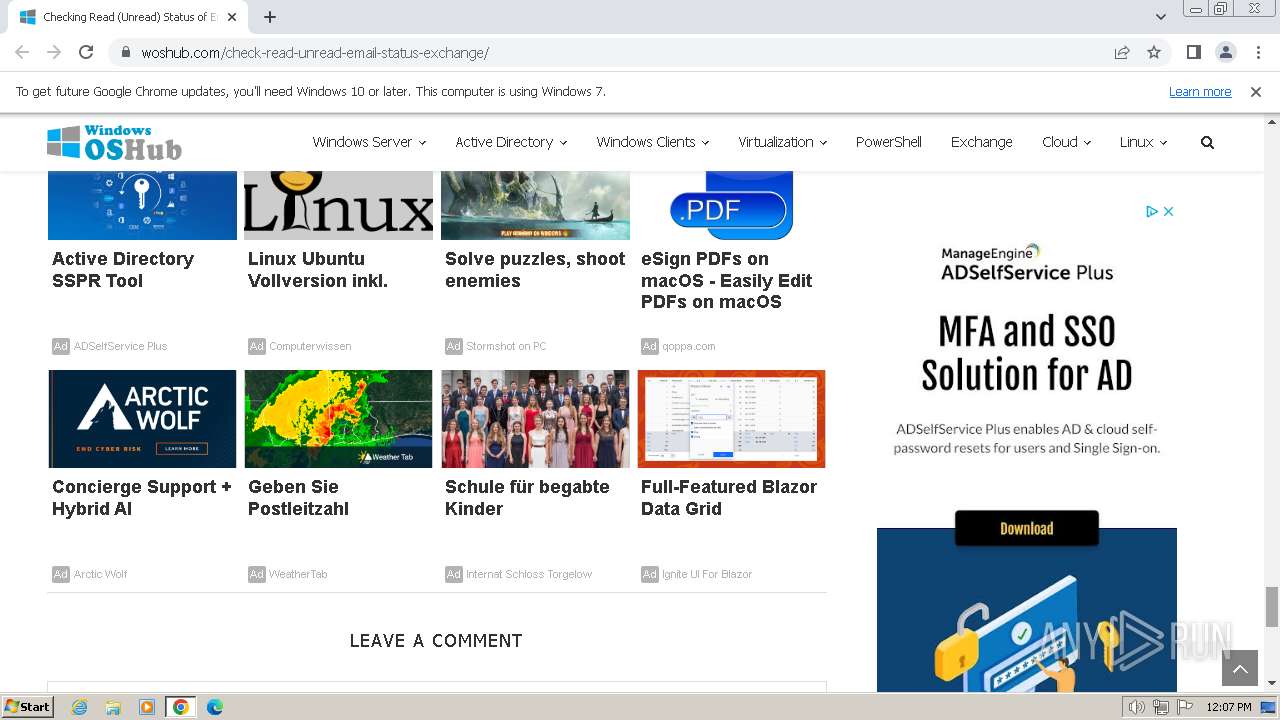Click Ignite UI For Blazor advertiser label

click(x=707, y=574)
